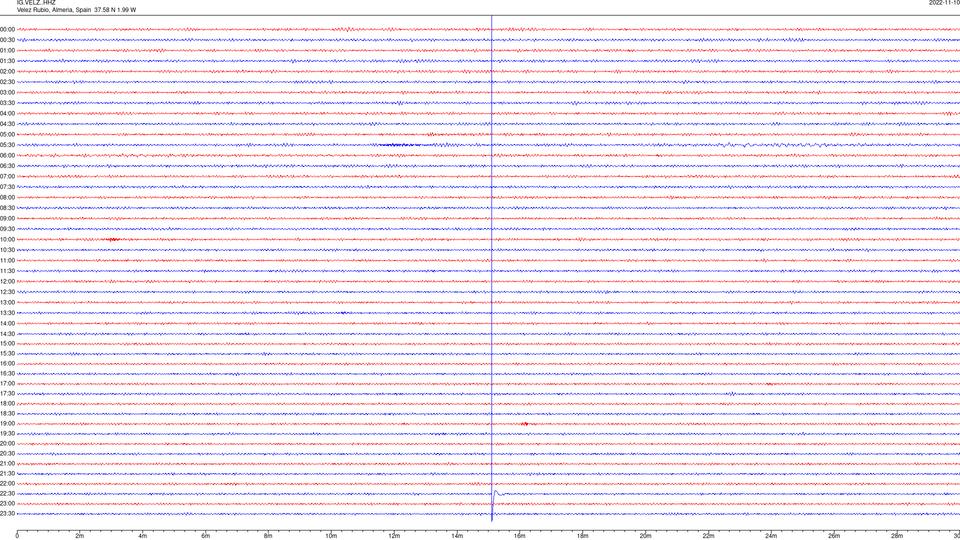This screenshot has height=540, width=960.
Task: Click the 21:00 time label
Action: (7, 463)
